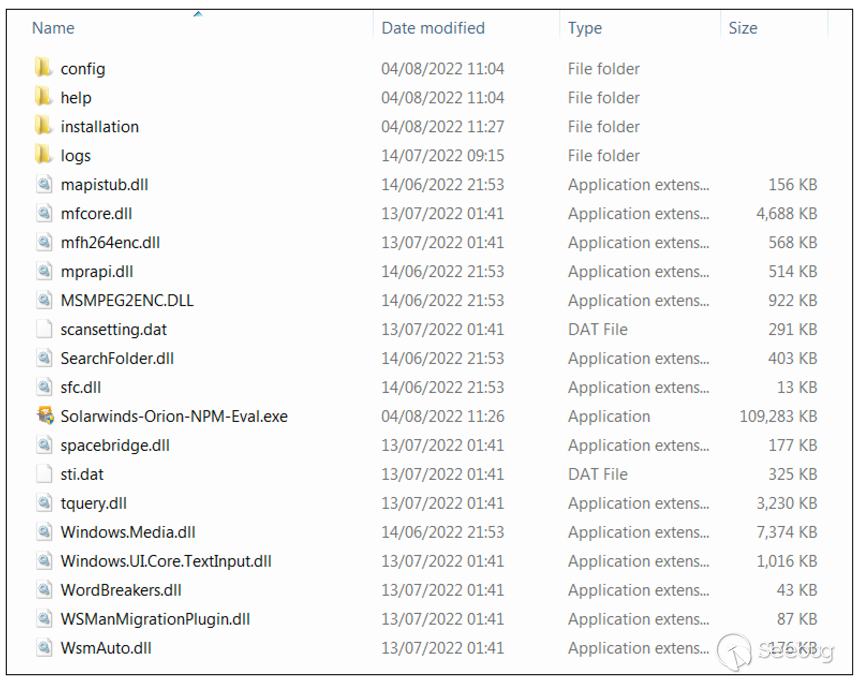Click the spacebridge.dll file icon
862x679 pixels.
coord(44,445)
